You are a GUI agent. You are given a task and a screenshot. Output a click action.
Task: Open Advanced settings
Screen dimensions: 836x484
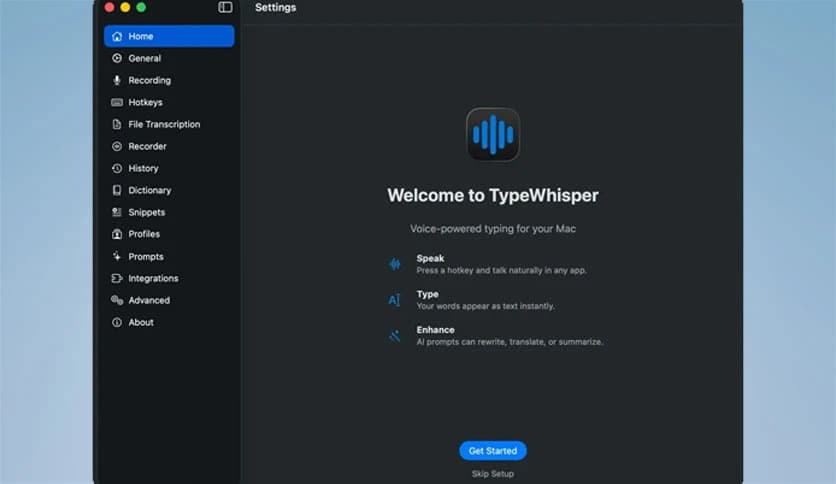tap(169, 300)
